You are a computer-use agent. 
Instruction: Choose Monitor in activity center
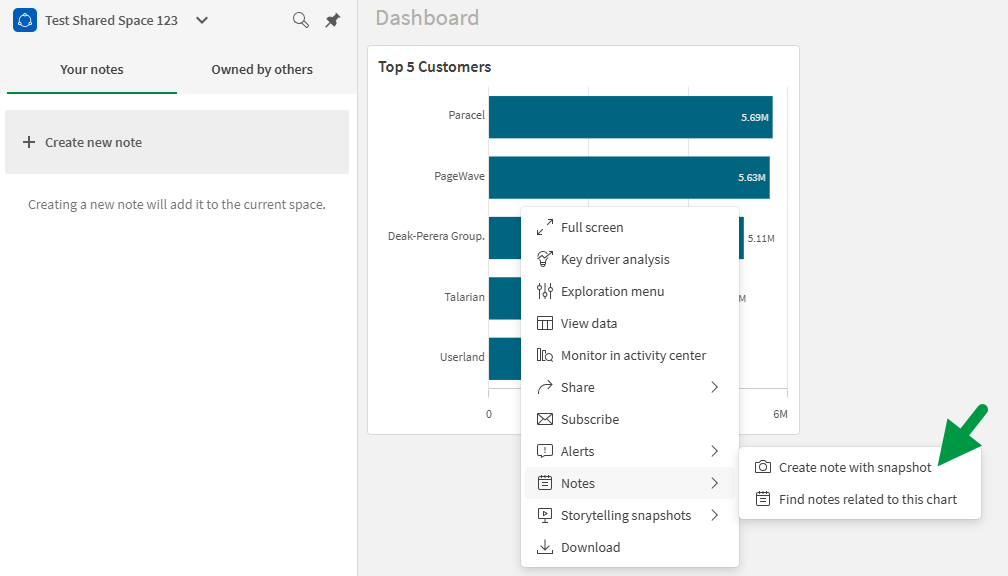coord(633,356)
